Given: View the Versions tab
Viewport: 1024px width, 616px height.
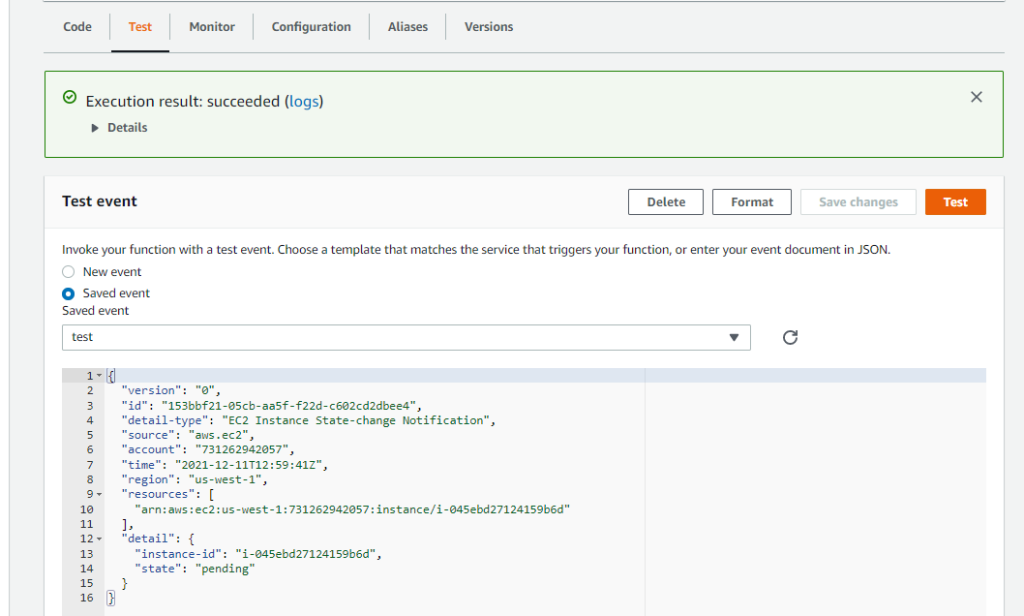Looking at the screenshot, I should tap(489, 27).
